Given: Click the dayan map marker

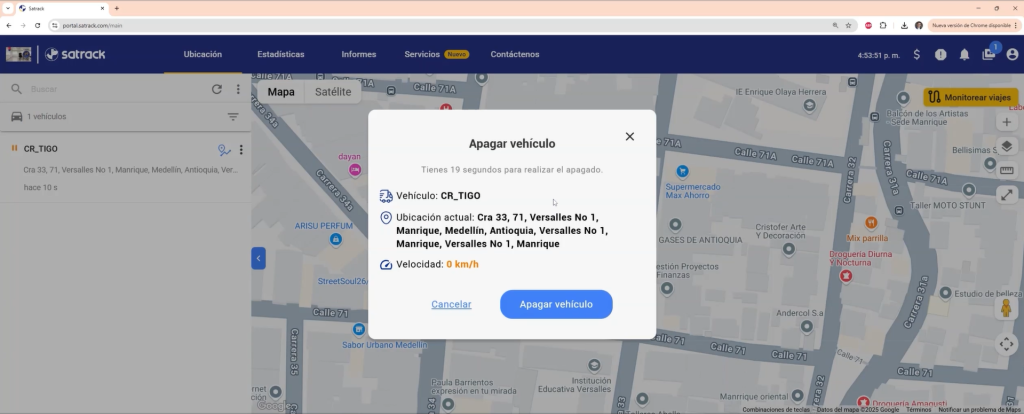Looking at the screenshot, I should coord(355,170).
